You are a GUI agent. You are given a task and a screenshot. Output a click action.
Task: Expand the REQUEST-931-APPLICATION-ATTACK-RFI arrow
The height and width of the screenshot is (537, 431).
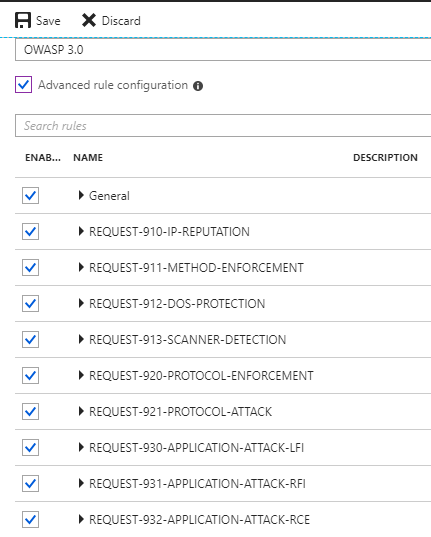[81, 483]
